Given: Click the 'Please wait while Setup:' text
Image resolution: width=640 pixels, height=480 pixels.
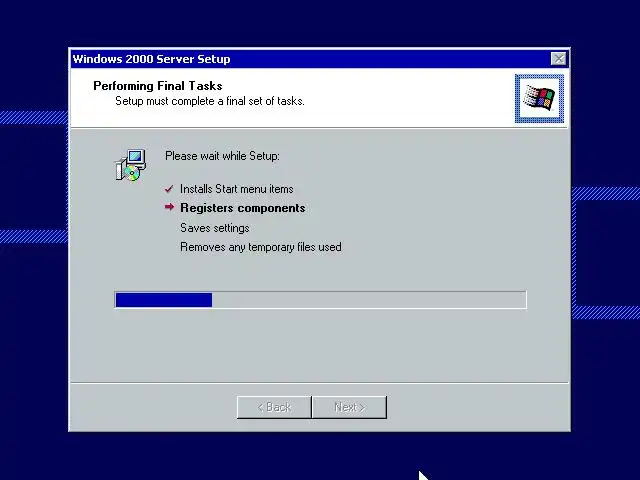Looking at the screenshot, I should click(x=222, y=156).
